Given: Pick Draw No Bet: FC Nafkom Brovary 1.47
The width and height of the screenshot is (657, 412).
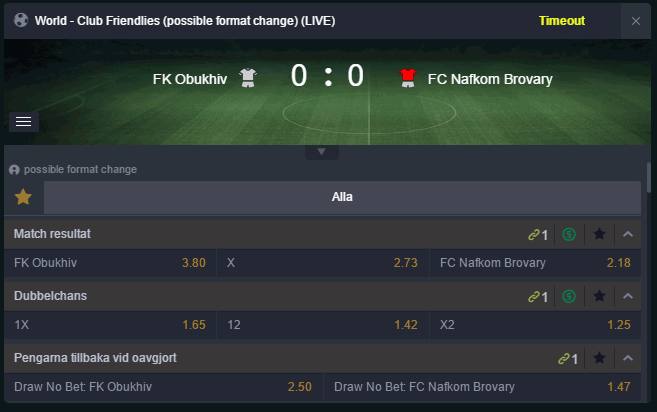Looking at the screenshot, I should pos(482,386).
